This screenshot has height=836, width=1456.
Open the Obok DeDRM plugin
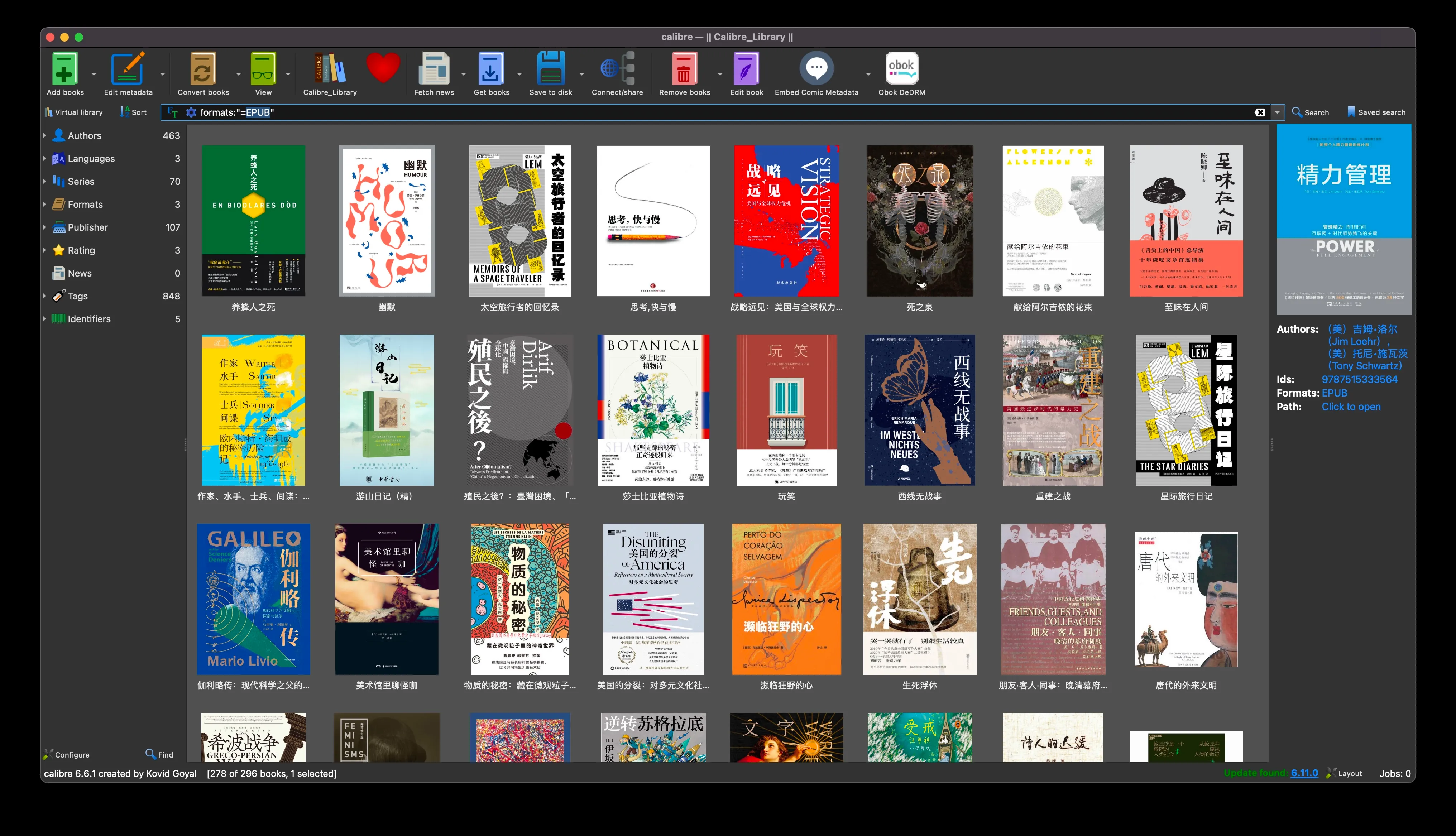901,69
